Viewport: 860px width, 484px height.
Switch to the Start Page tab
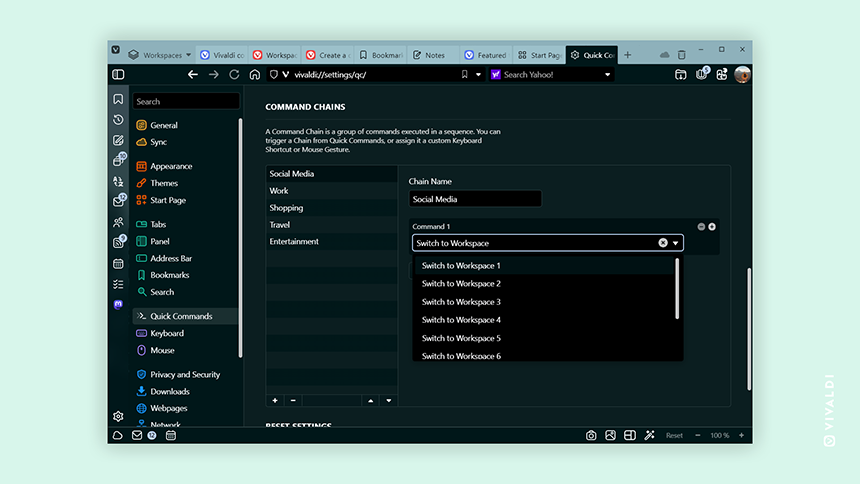coord(539,55)
